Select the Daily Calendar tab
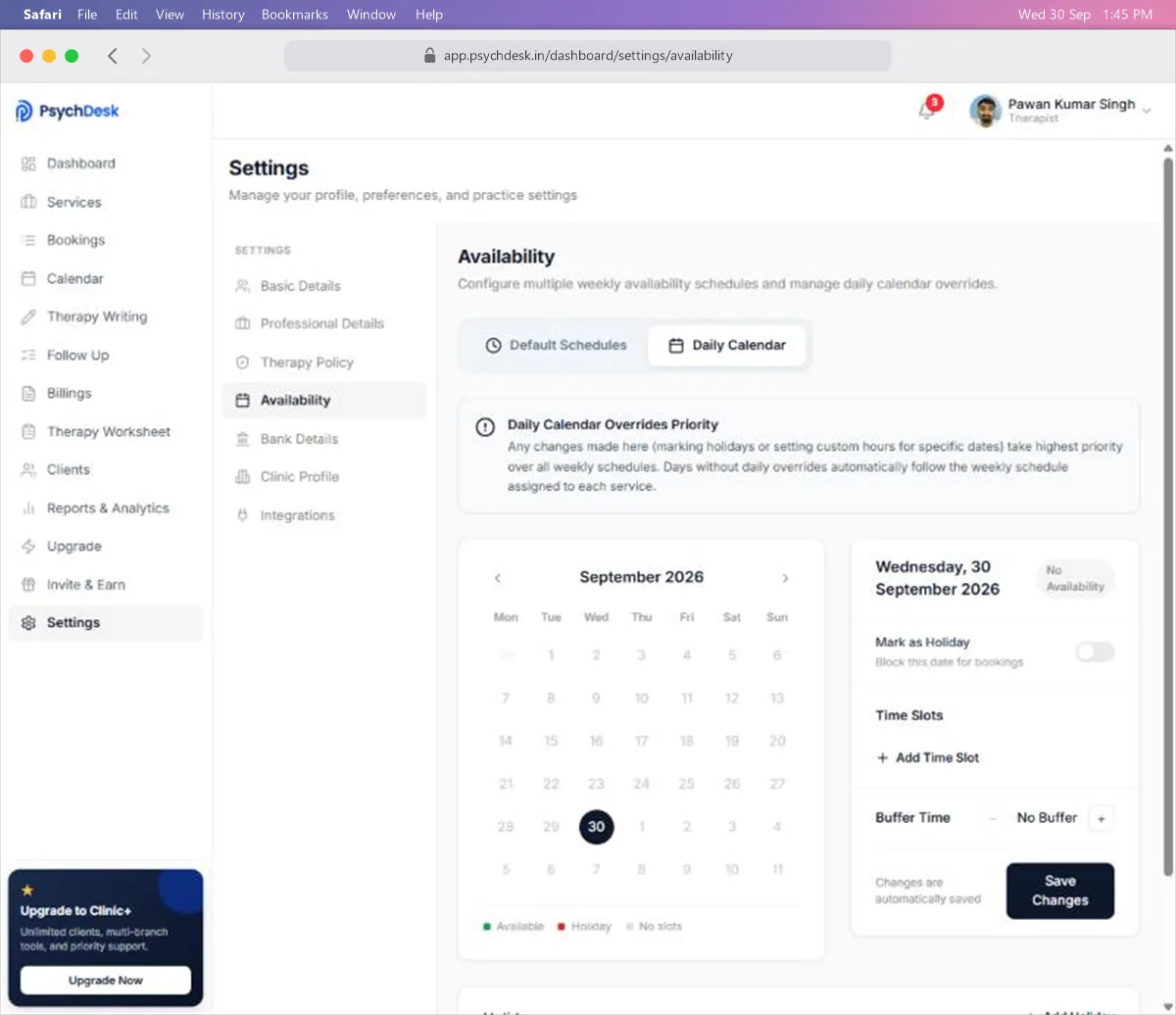Image resolution: width=1176 pixels, height=1015 pixels. tap(727, 345)
